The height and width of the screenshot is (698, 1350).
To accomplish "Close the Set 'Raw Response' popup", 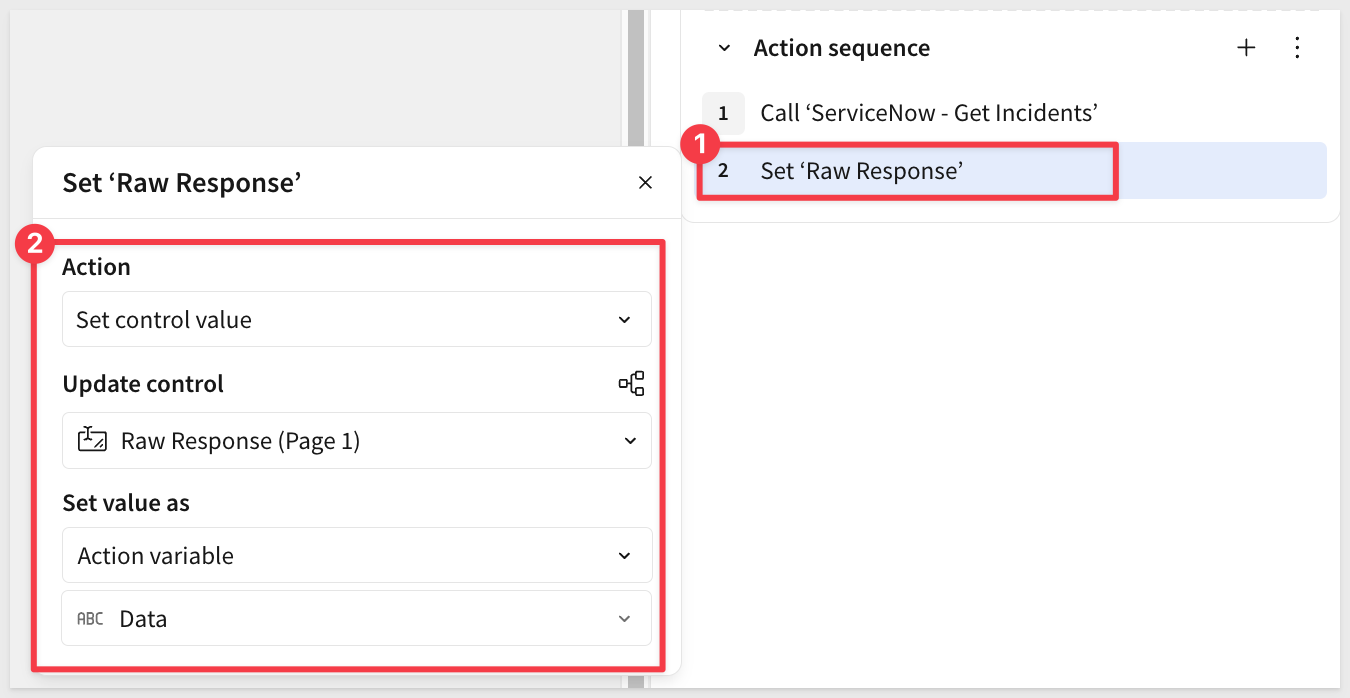I will 645,182.
